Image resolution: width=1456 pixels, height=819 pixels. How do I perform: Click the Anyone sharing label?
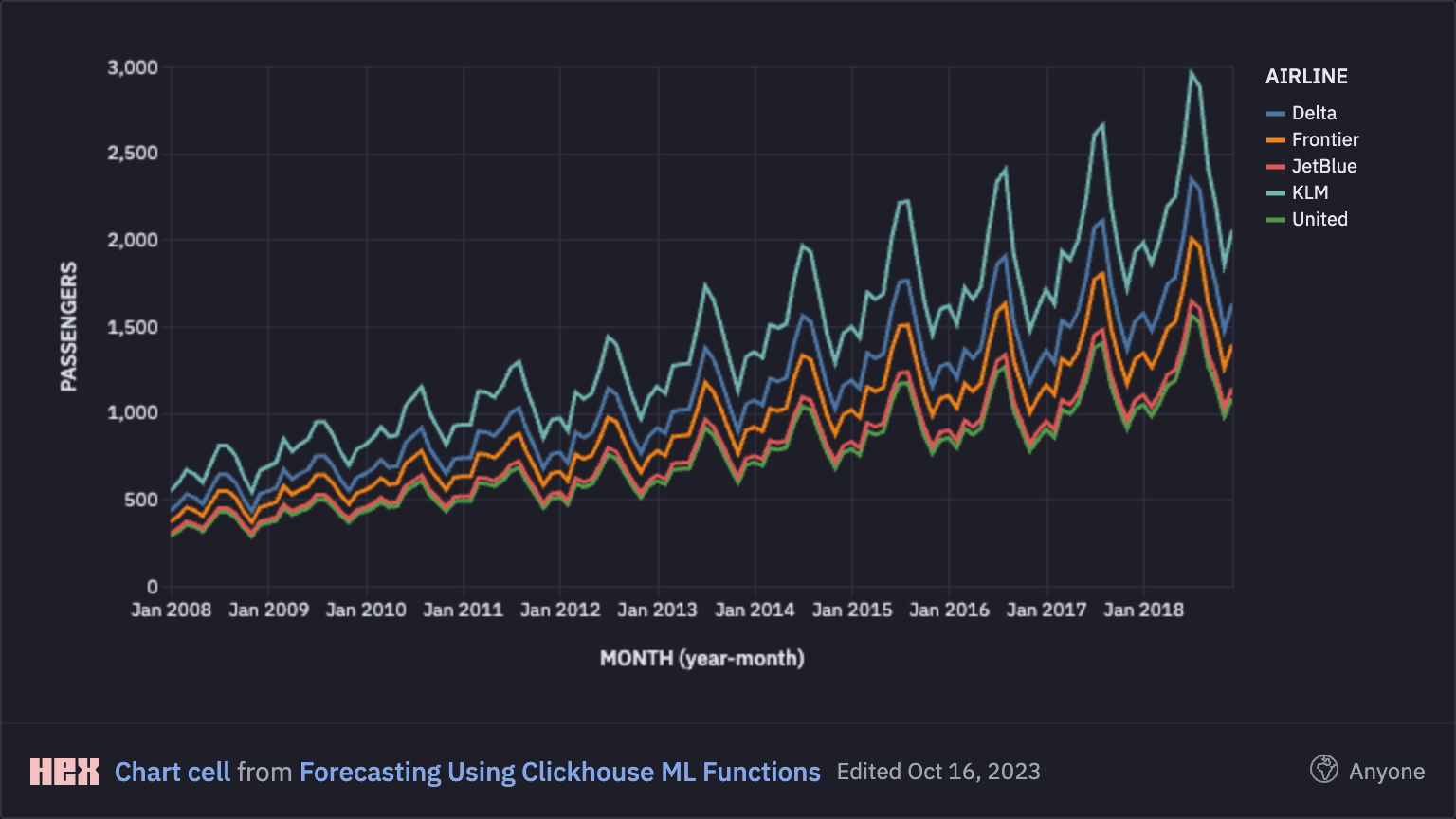click(x=1386, y=772)
